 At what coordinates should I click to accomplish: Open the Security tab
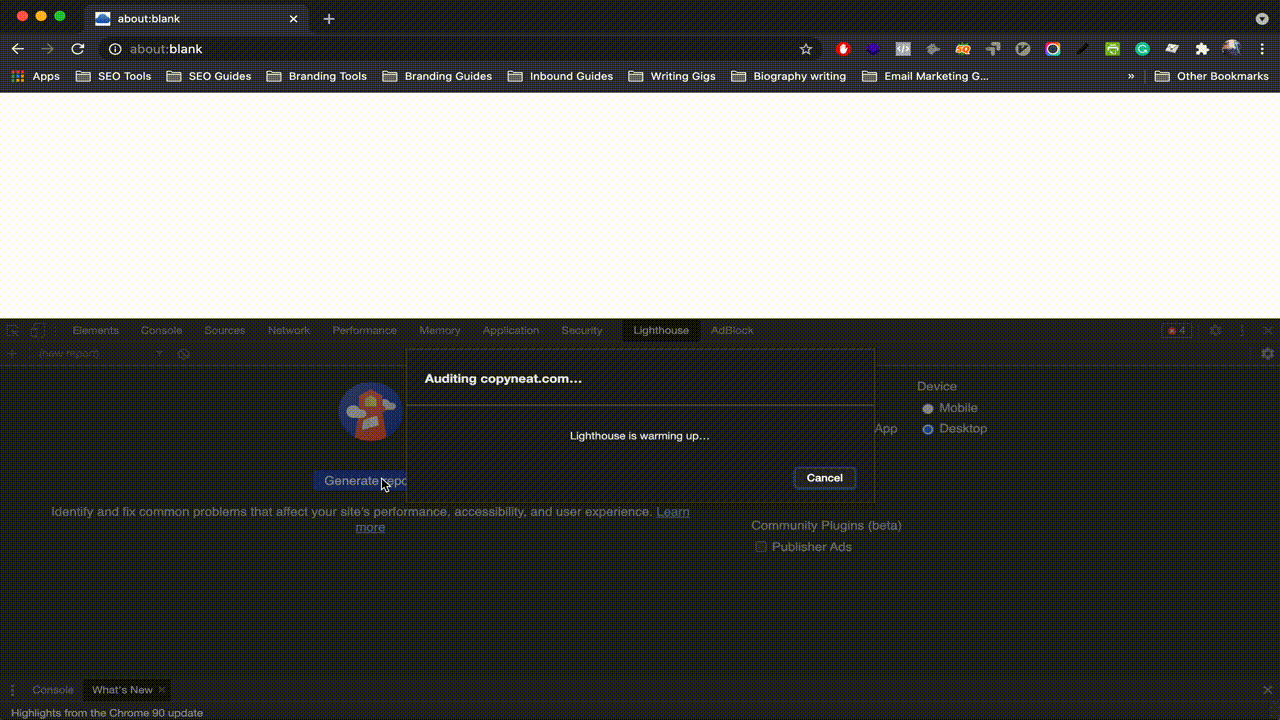[582, 331]
